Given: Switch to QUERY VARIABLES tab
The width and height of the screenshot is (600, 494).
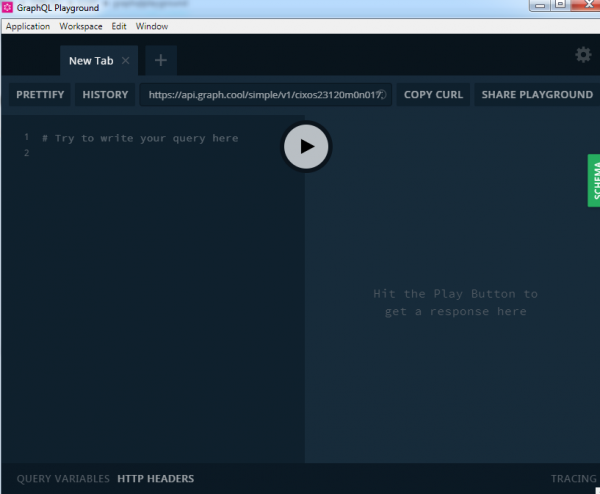Looking at the screenshot, I should 63,479.
